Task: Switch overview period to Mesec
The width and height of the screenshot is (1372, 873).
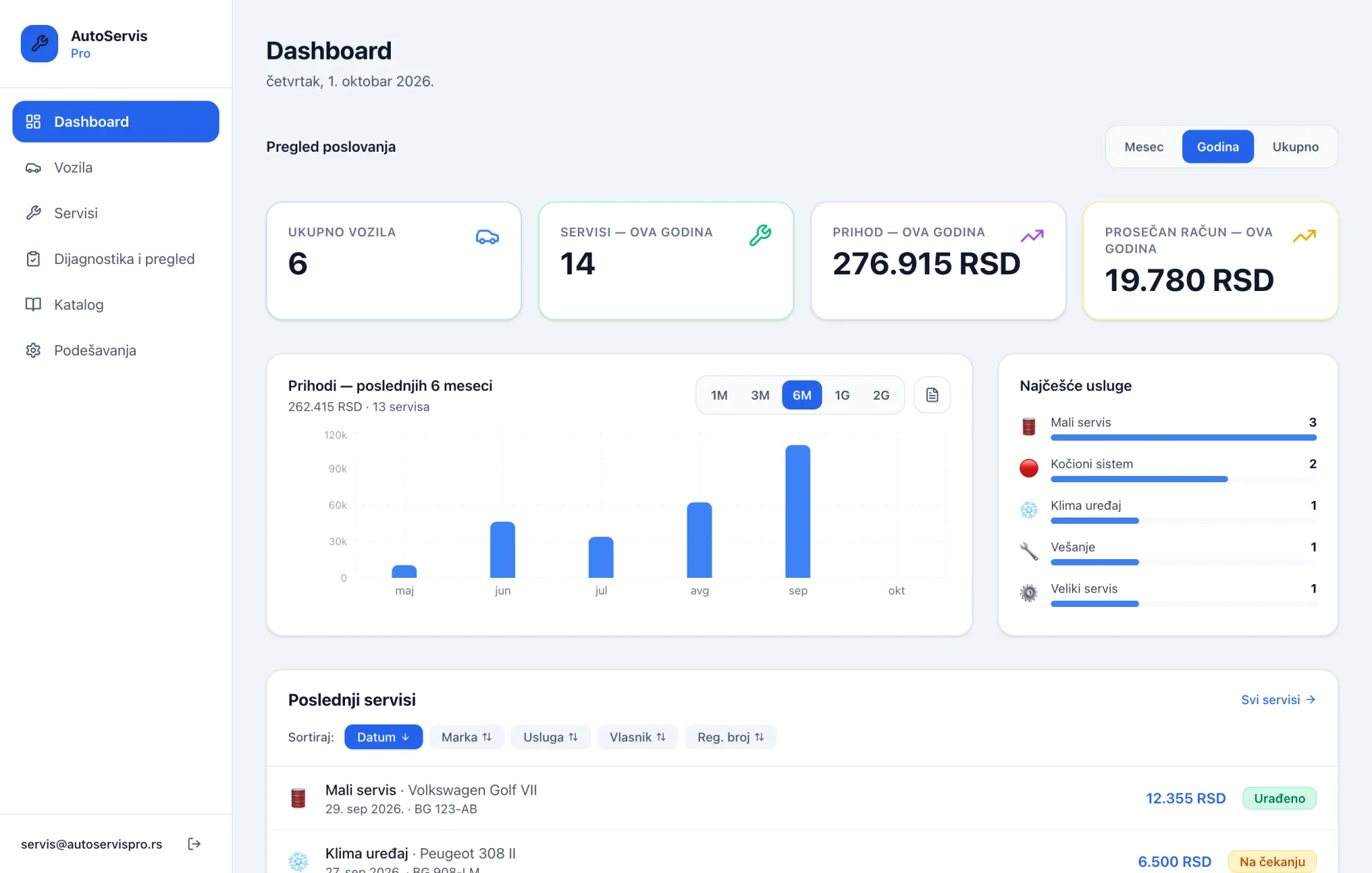Action: click(1144, 146)
